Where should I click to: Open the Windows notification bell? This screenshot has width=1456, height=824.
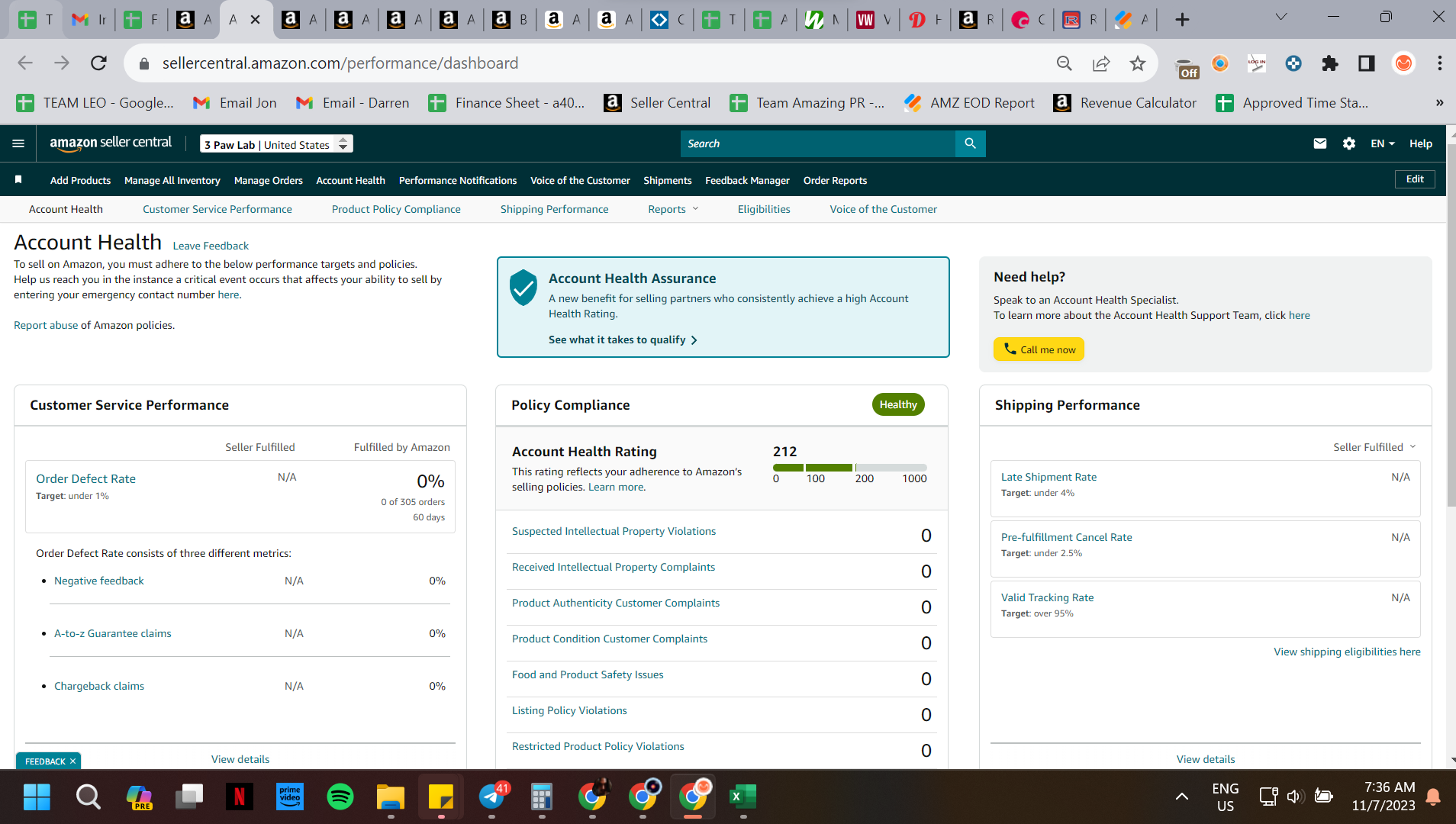(1433, 797)
